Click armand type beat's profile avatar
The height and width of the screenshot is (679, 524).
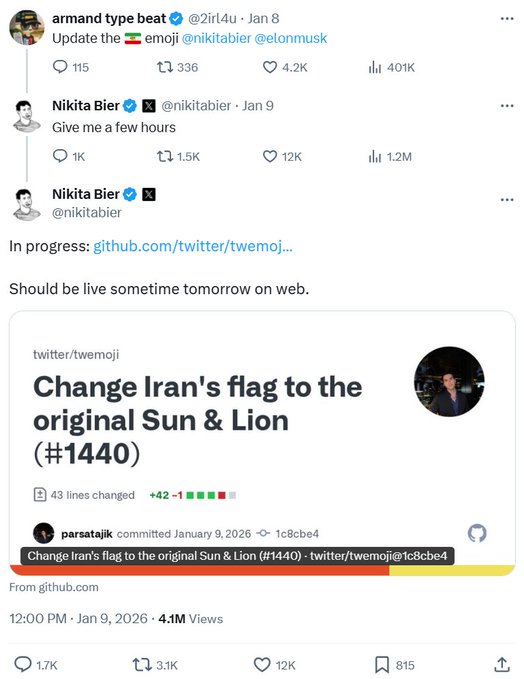(27, 28)
